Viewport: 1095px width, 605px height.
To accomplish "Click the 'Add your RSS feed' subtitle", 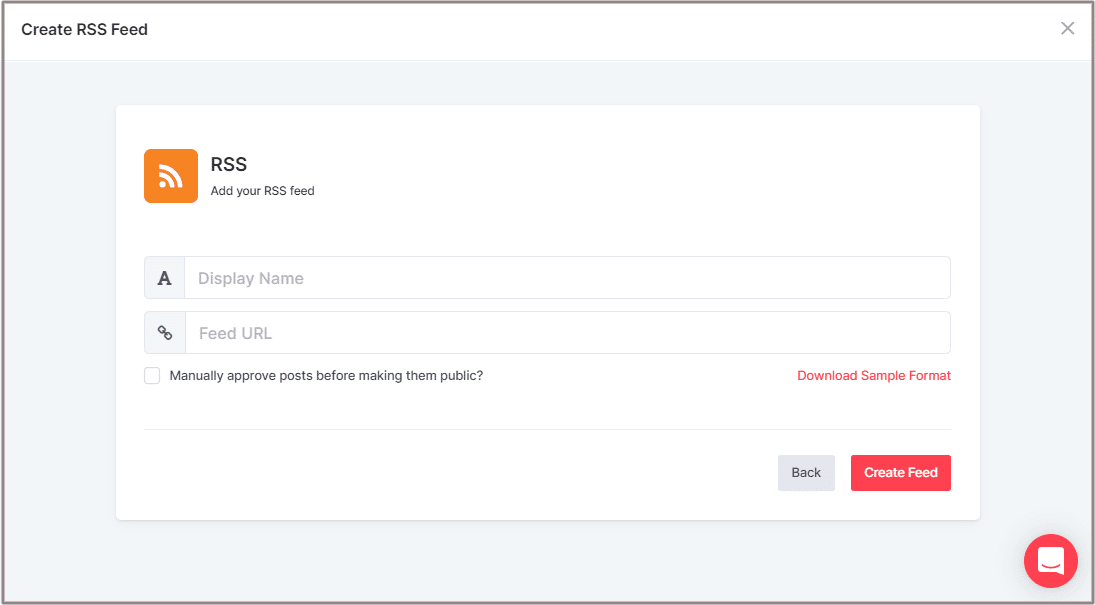I will [262, 191].
